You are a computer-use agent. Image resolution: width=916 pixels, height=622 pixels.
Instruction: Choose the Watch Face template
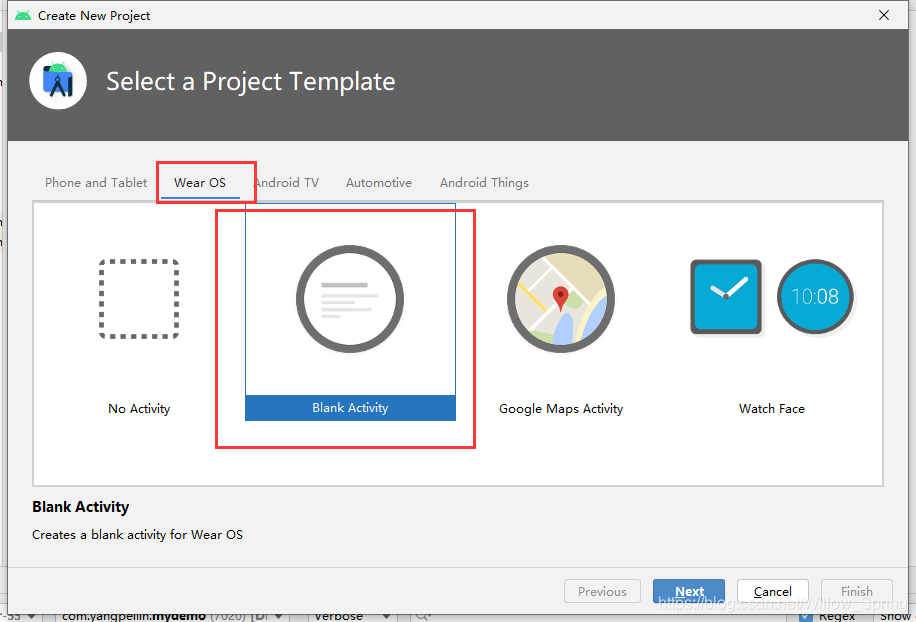[772, 312]
